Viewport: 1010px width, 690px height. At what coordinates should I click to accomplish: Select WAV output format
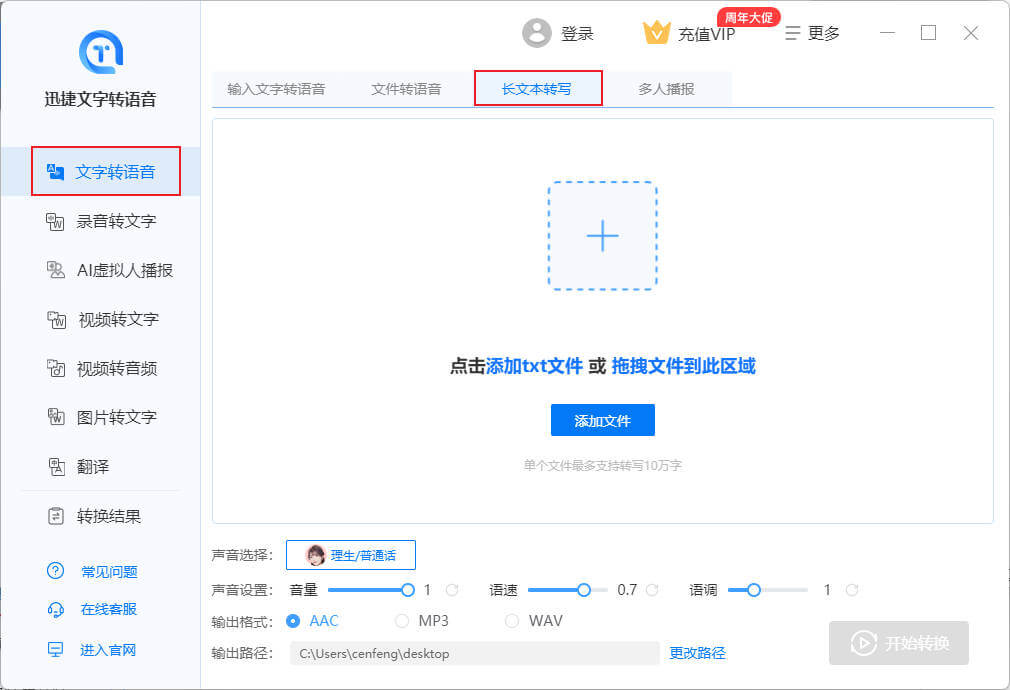tap(512, 621)
